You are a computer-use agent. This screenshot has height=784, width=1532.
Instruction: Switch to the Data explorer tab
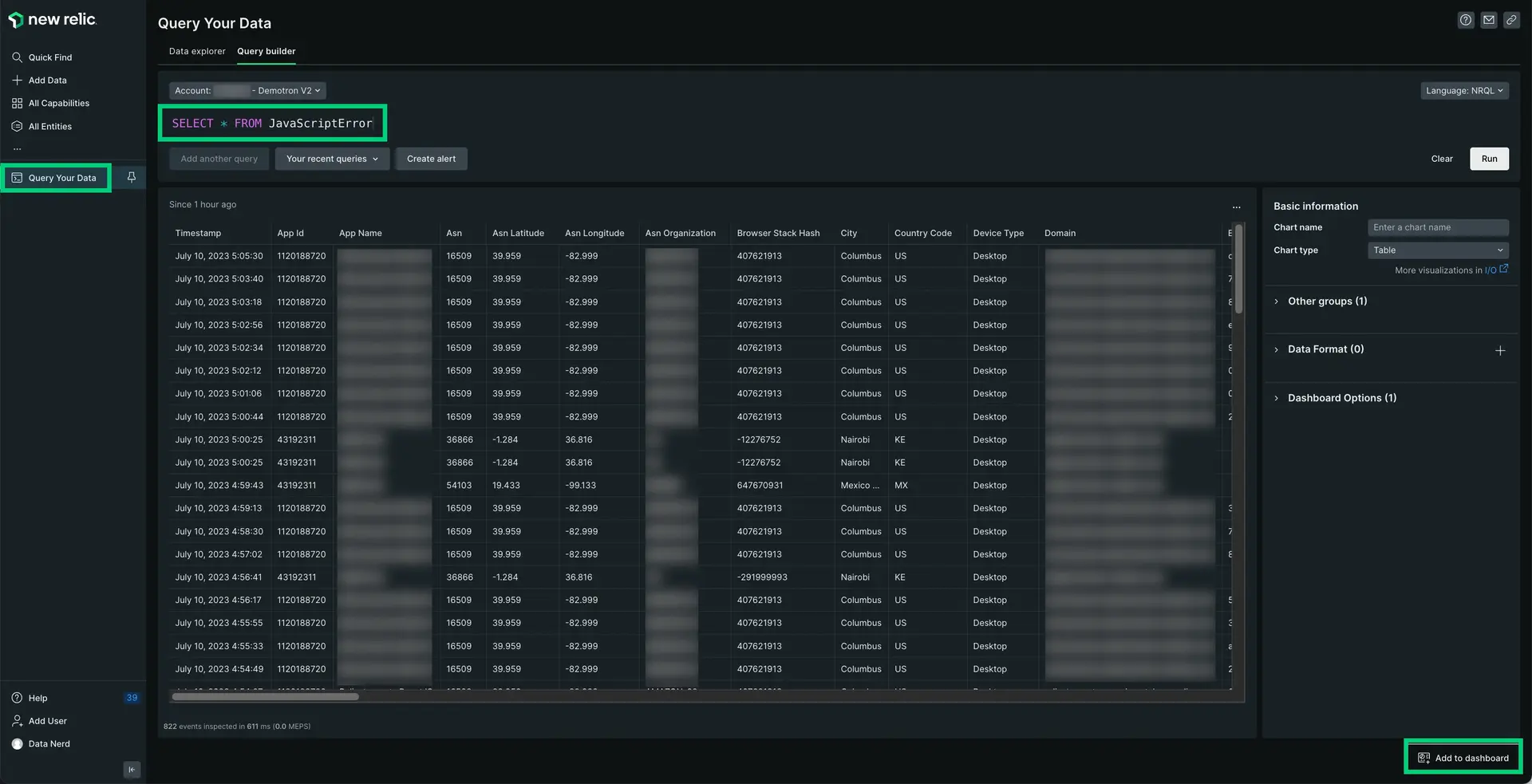pos(197,51)
